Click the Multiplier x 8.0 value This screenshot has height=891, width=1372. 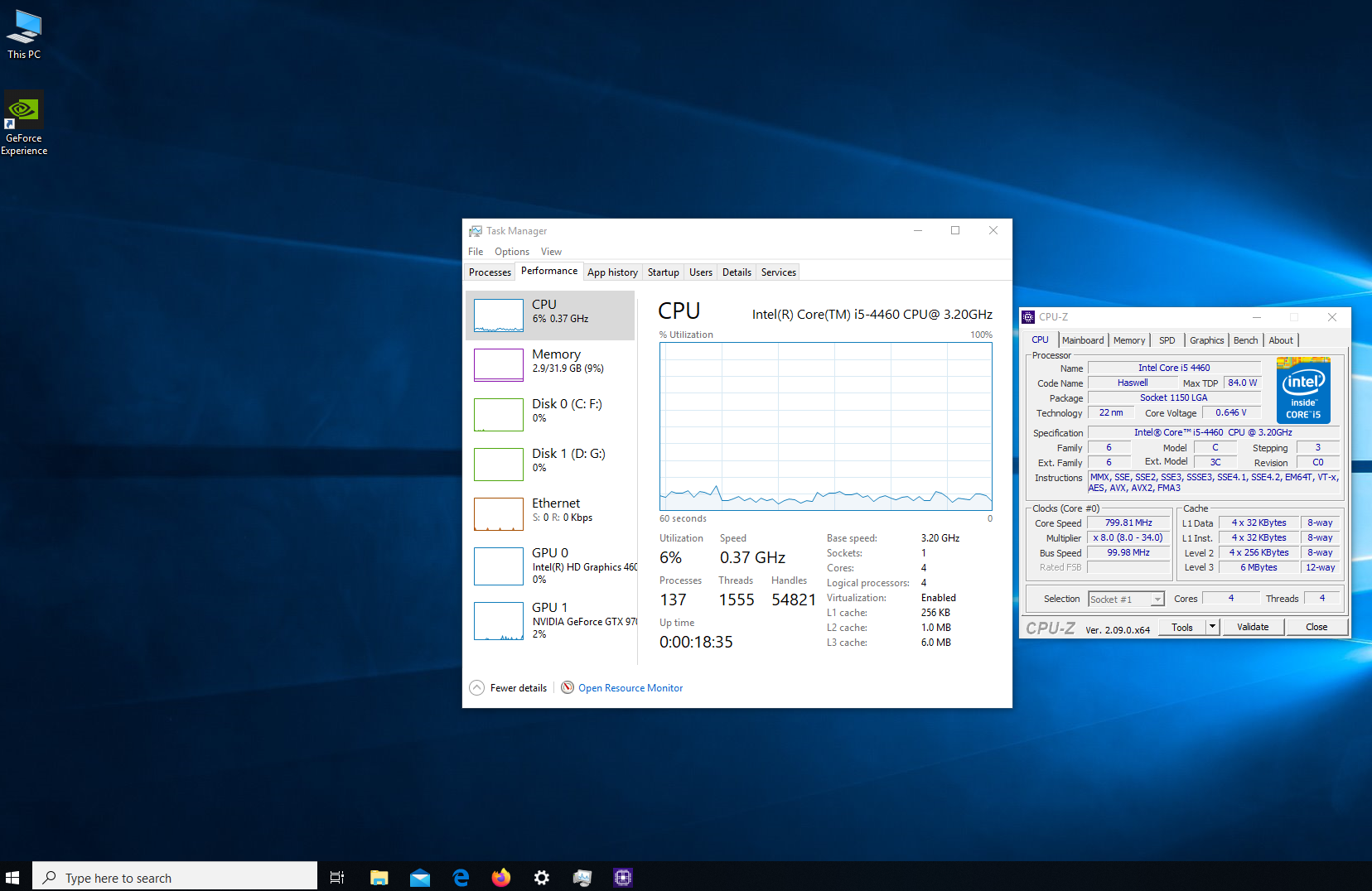pyautogui.click(x=1128, y=537)
